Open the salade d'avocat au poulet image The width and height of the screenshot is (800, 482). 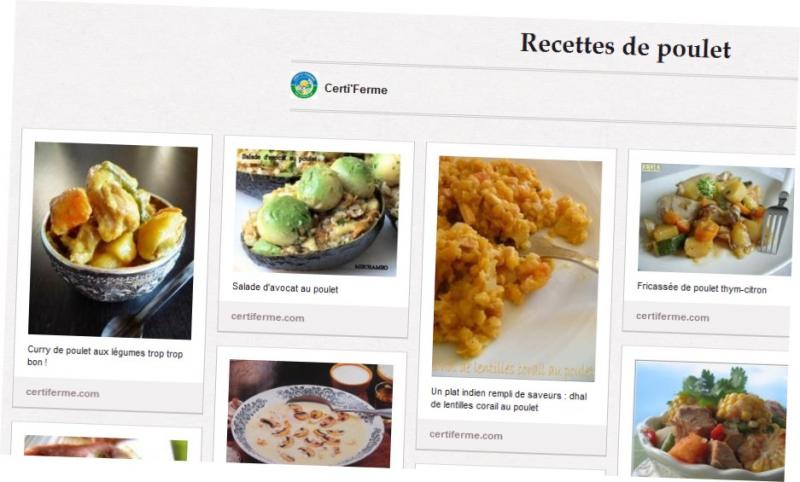[x=316, y=212]
